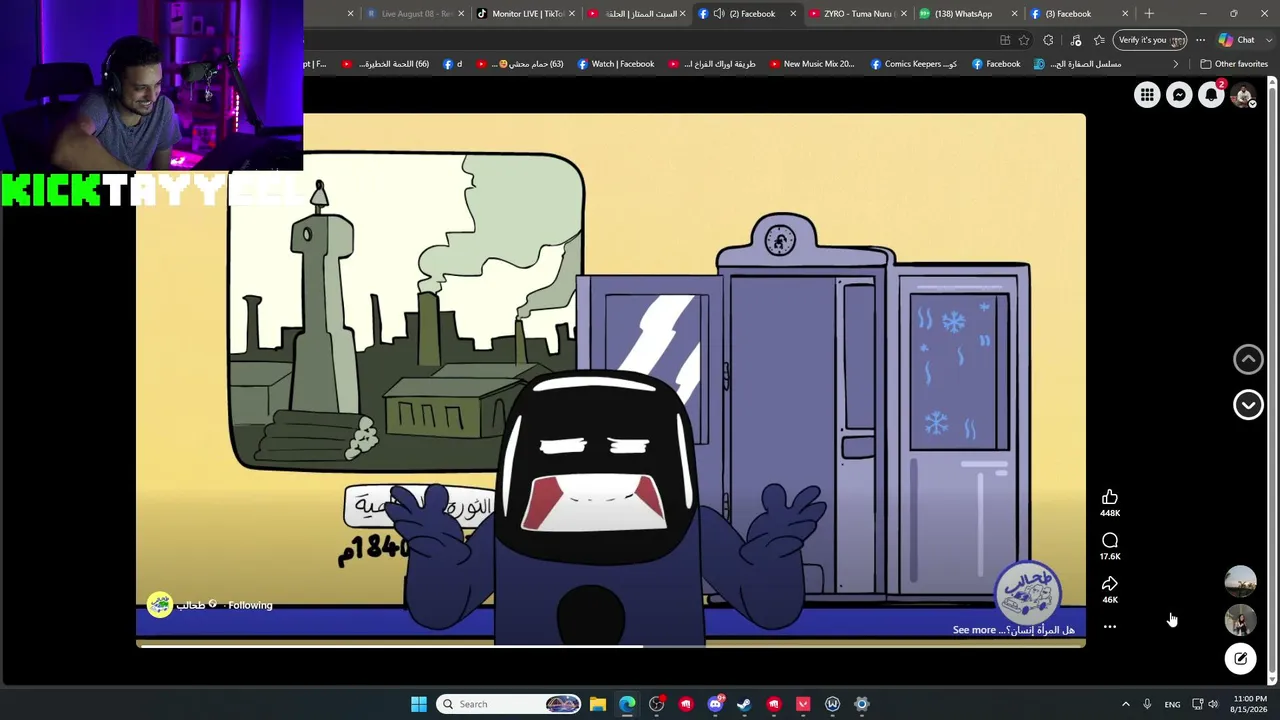This screenshot has width=1280, height=720.
Task: Open a new browser tab
Action: coord(1149,14)
